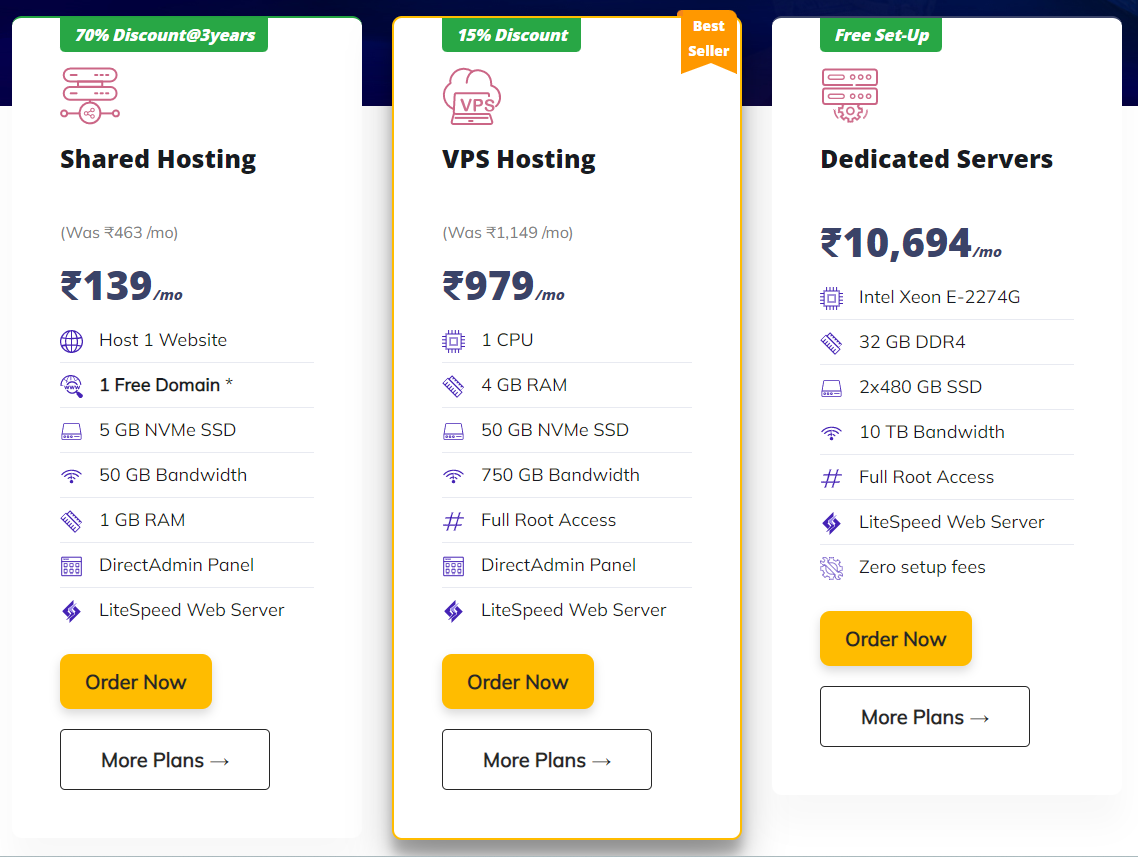Click the LiteSpeed icon in Dedicated Servers list
Viewport: 1138px width, 857px height.
(x=832, y=523)
